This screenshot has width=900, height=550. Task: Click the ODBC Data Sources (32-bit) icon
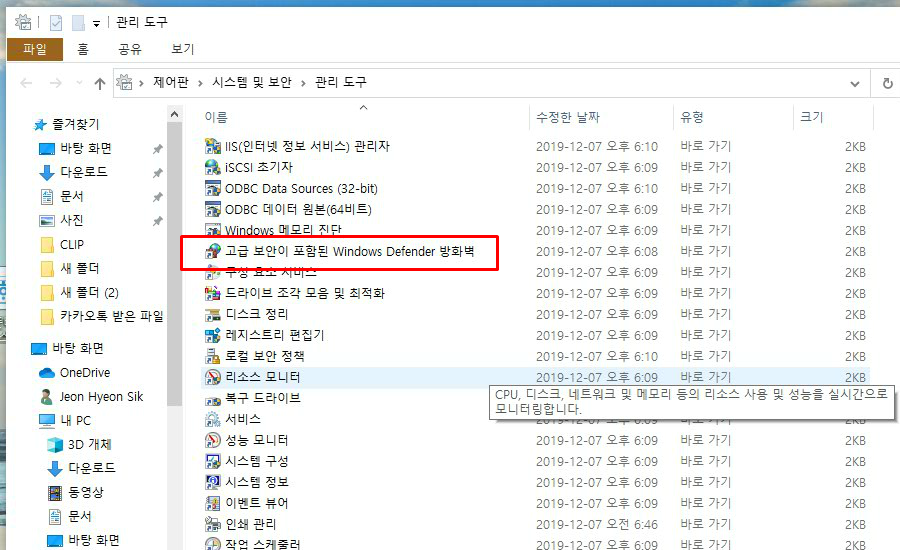pos(213,188)
